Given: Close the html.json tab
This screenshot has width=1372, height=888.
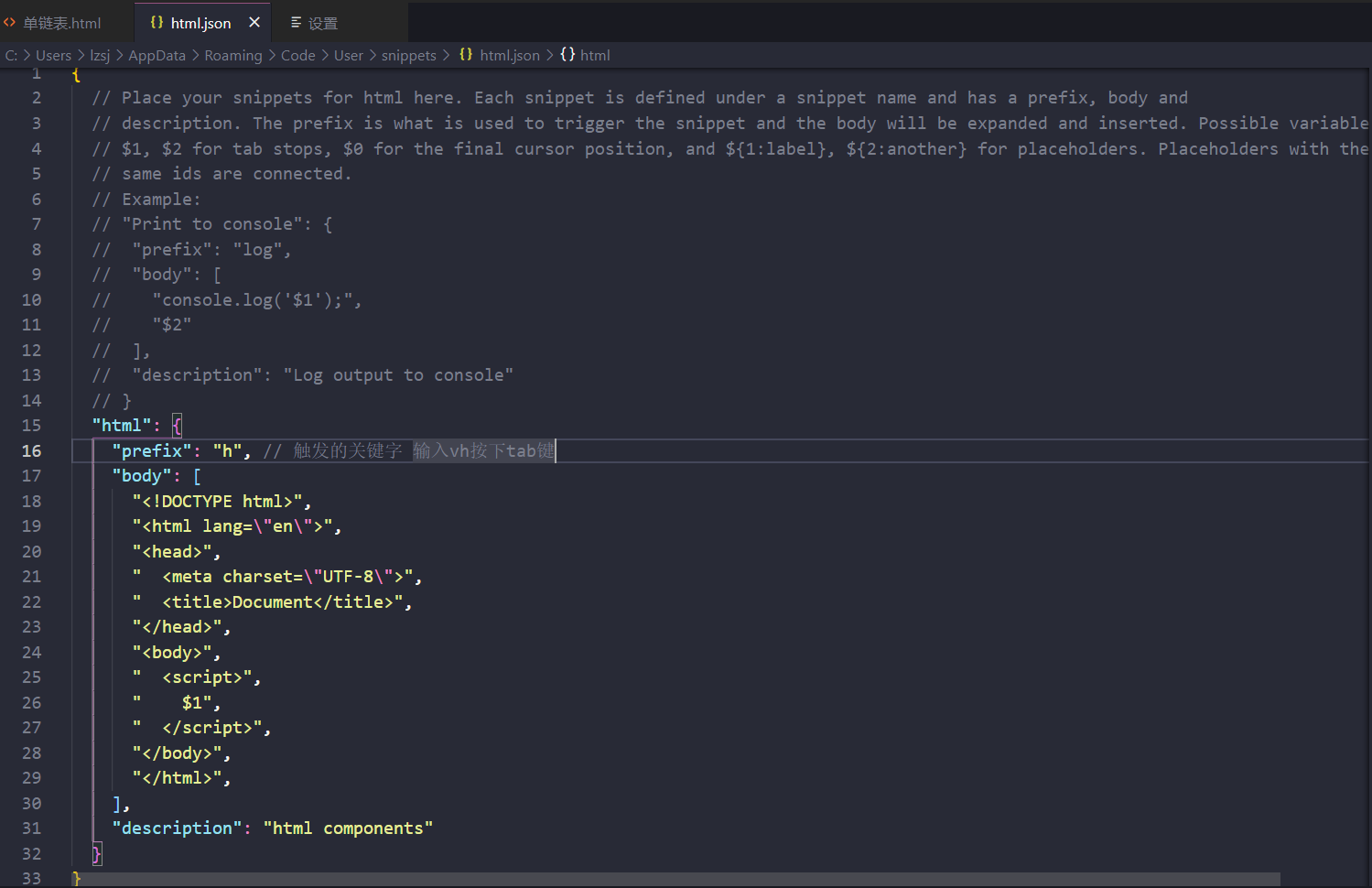Looking at the screenshot, I should pos(254,22).
